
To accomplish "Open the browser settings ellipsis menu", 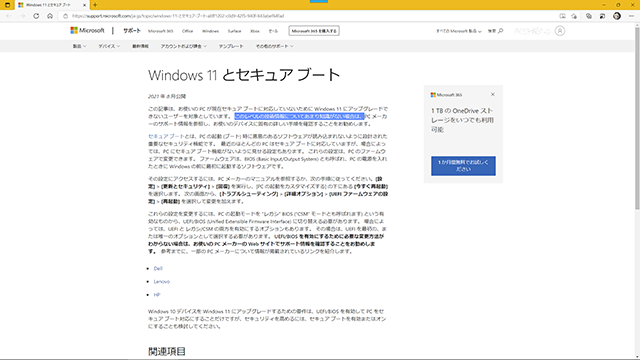I will click(x=631, y=16).
